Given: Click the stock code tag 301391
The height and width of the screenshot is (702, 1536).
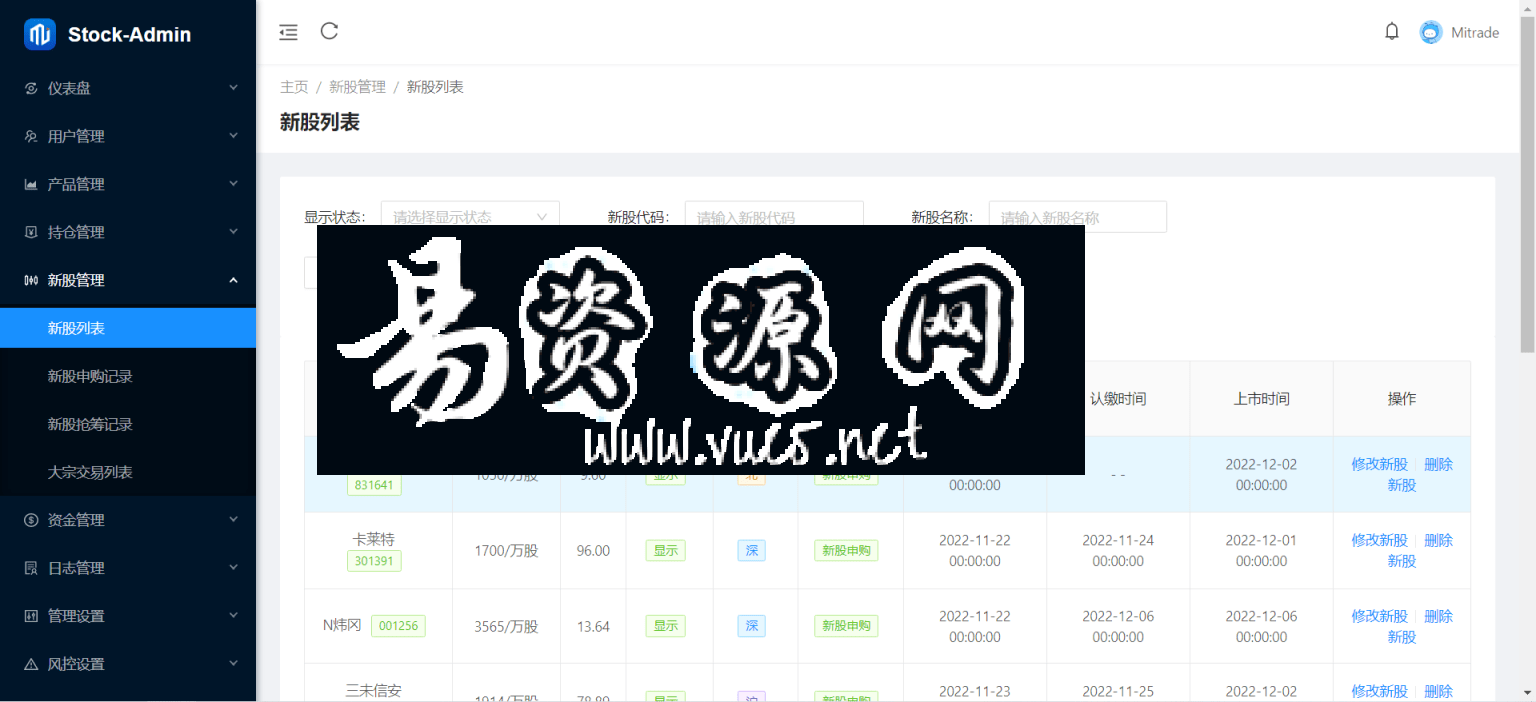Looking at the screenshot, I should pos(374,561).
